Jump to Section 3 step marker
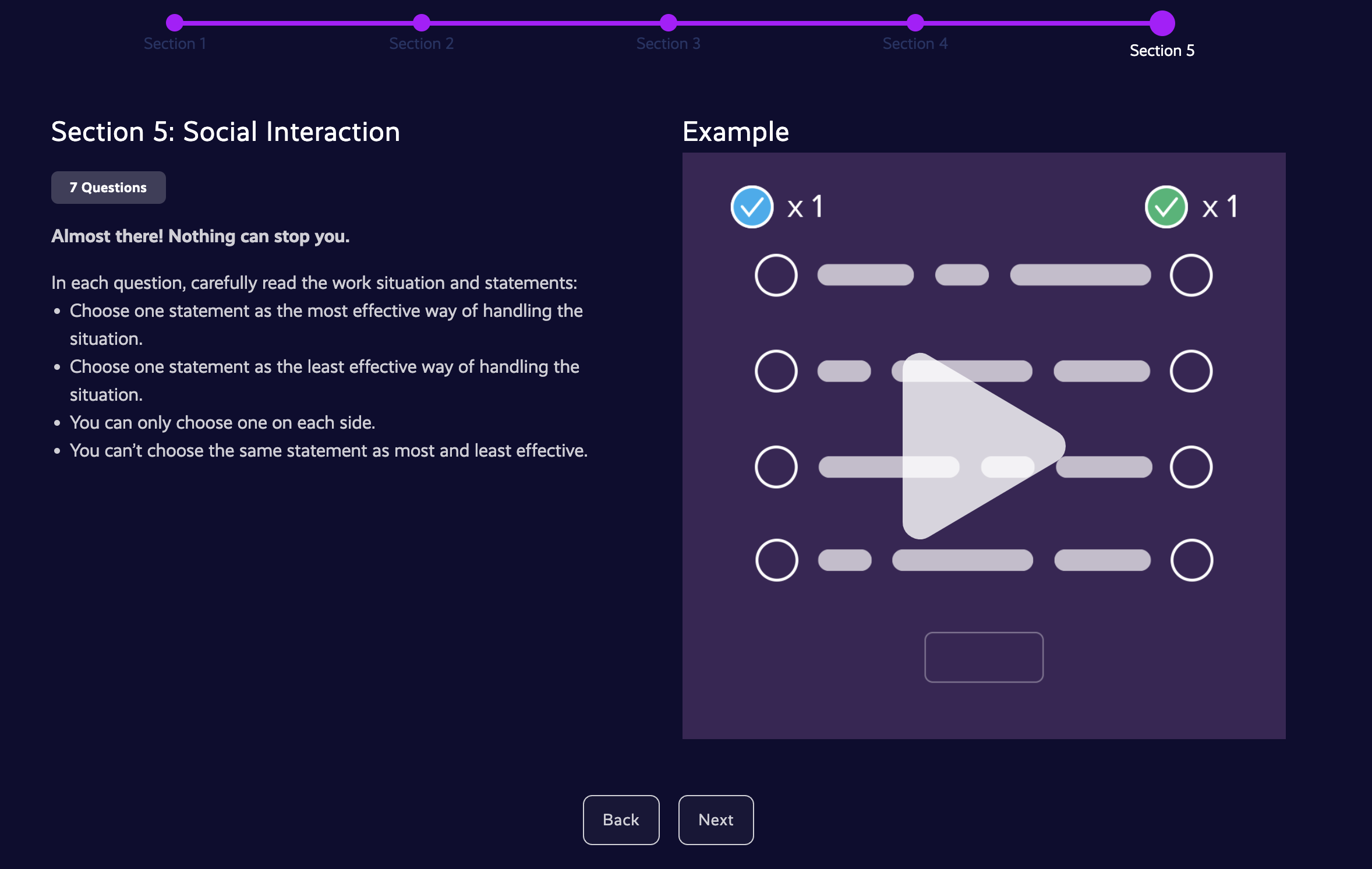1372x869 pixels. click(668, 23)
